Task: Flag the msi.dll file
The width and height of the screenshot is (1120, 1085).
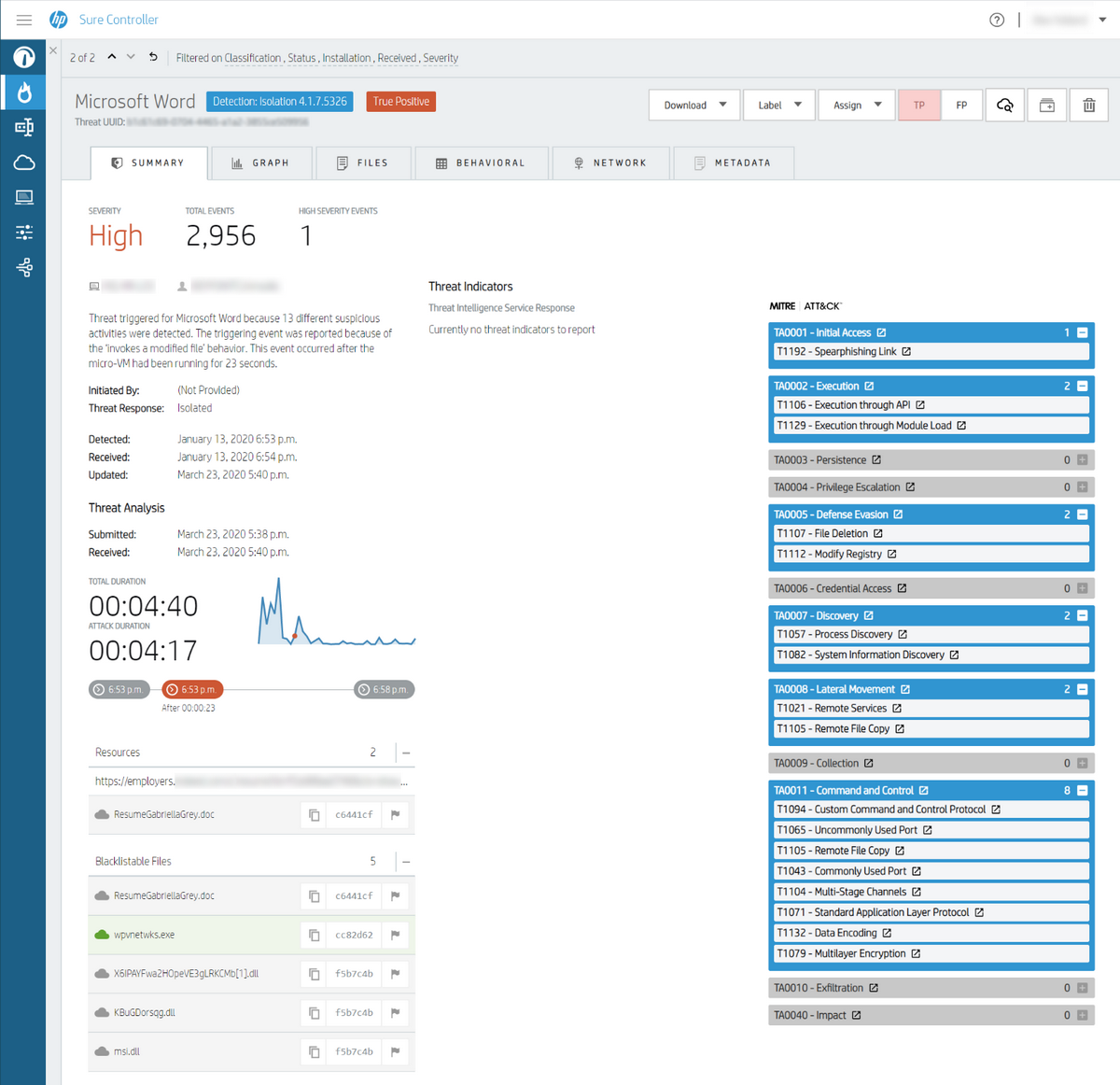Action: 396,1051
